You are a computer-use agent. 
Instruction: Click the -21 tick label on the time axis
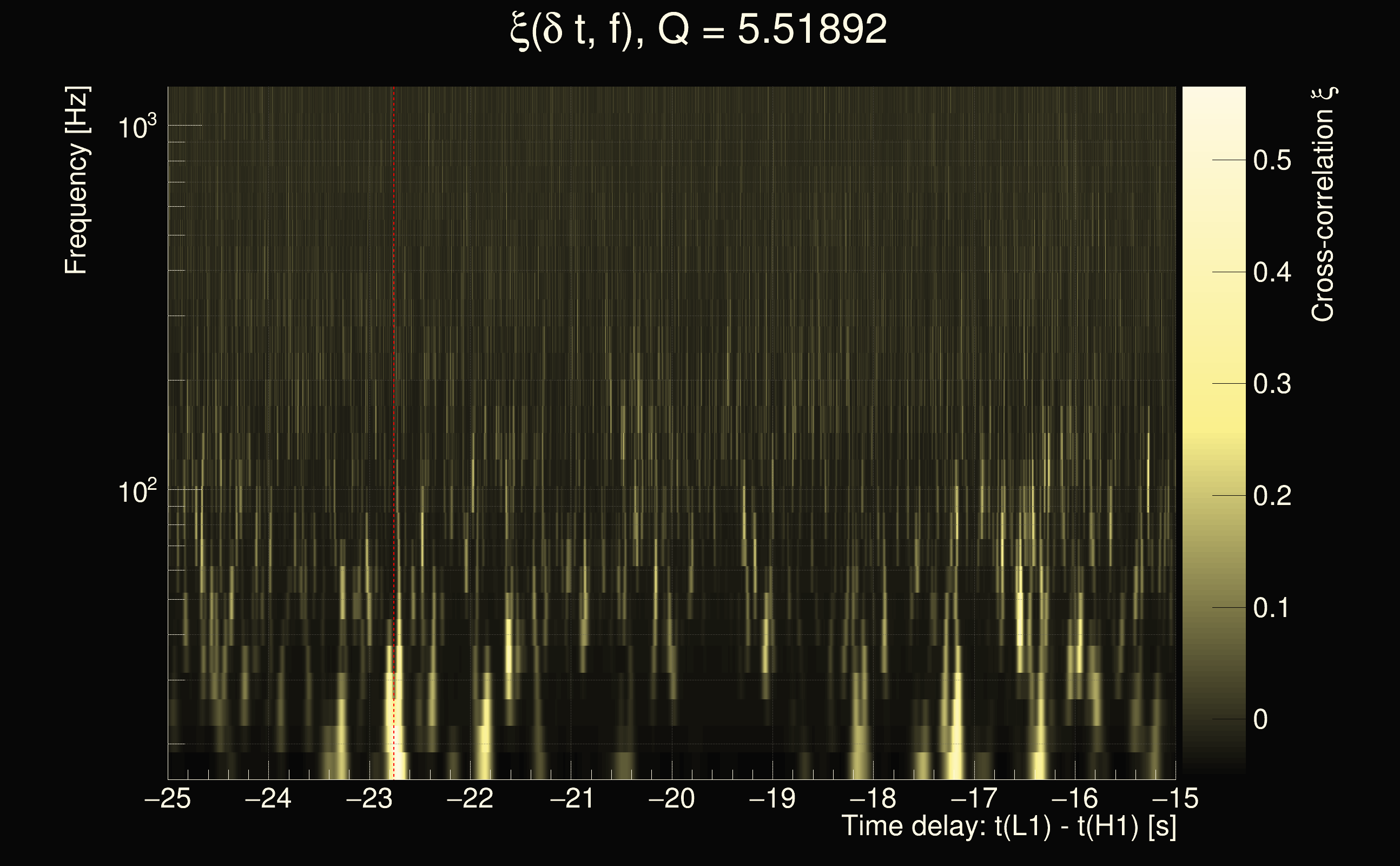tap(571, 798)
